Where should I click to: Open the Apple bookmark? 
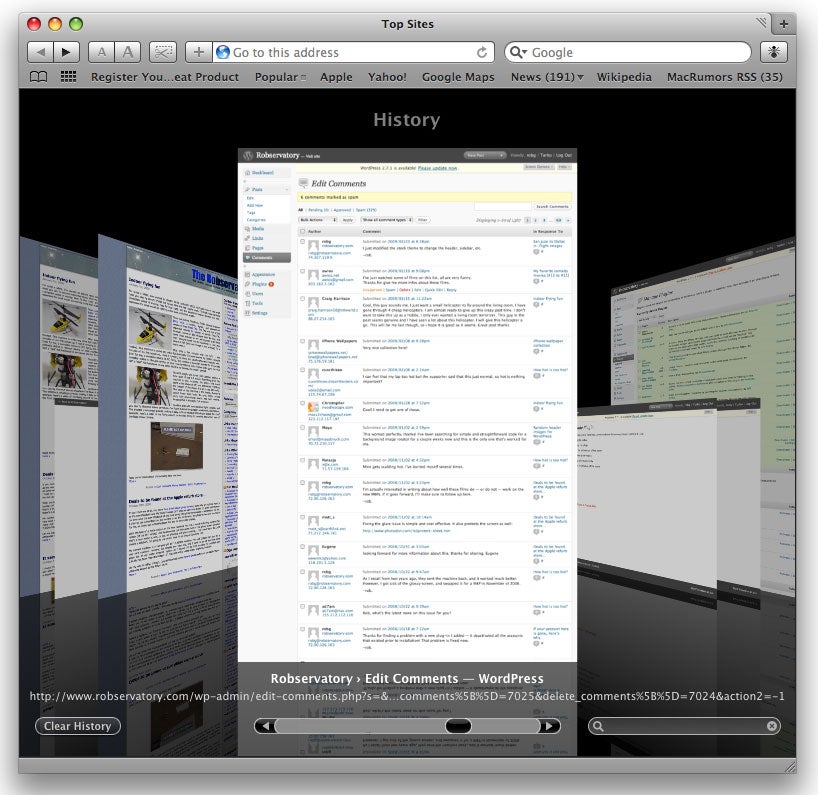click(336, 77)
